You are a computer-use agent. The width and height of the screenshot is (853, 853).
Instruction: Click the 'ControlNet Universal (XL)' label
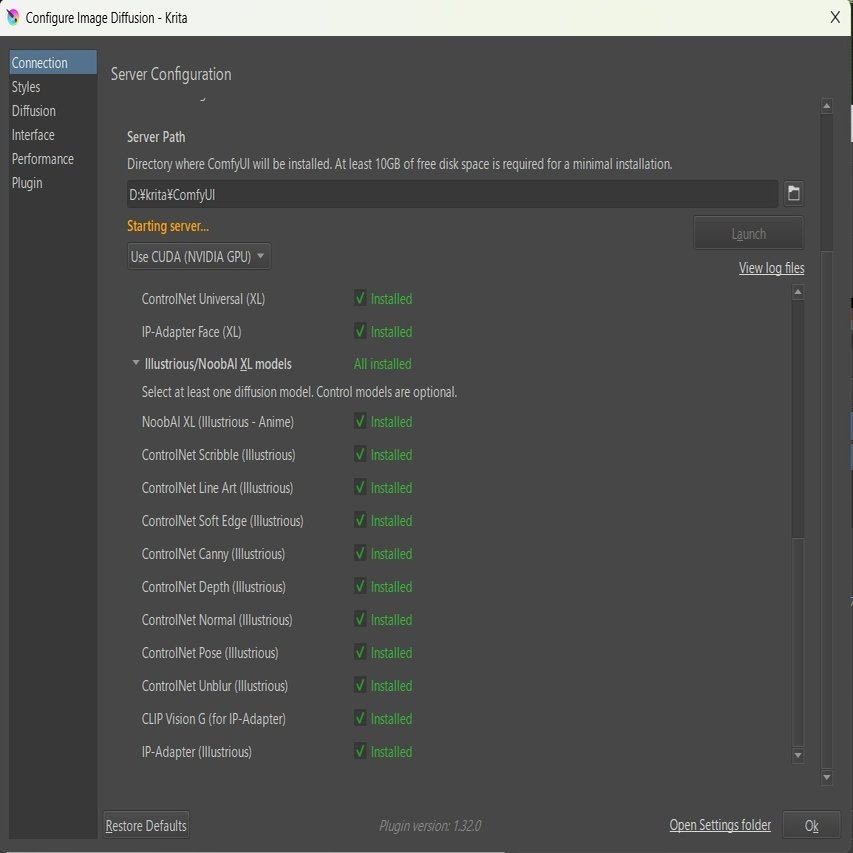click(x=203, y=299)
